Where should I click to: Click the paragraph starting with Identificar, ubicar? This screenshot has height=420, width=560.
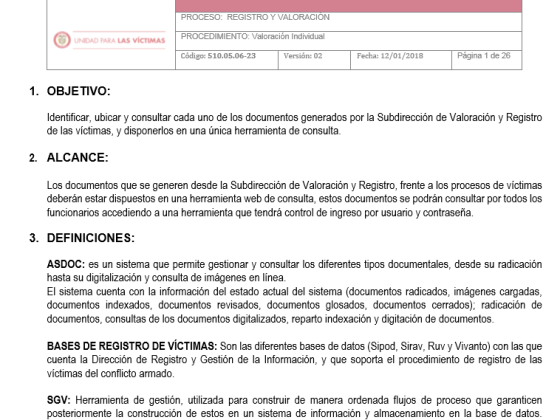point(294,124)
